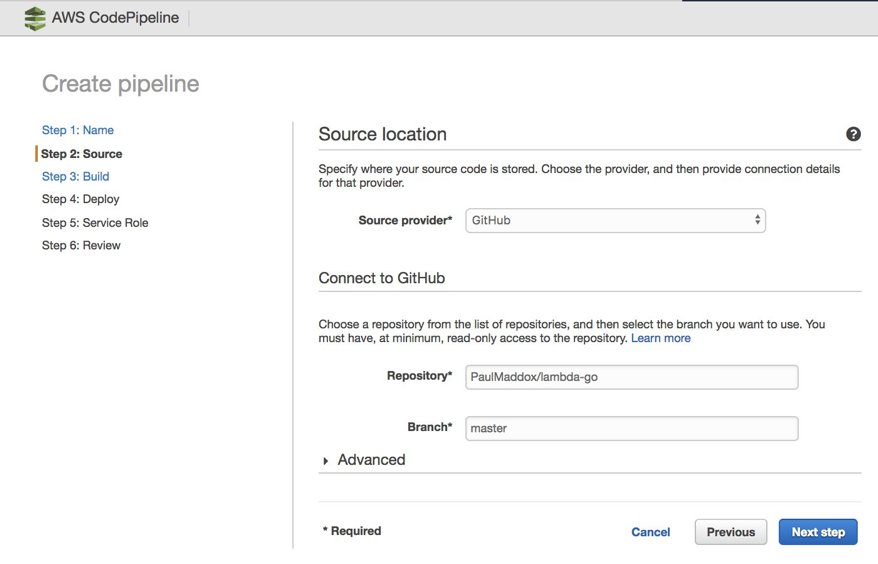Click the Branch input field
The image size is (878, 564).
point(631,428)
